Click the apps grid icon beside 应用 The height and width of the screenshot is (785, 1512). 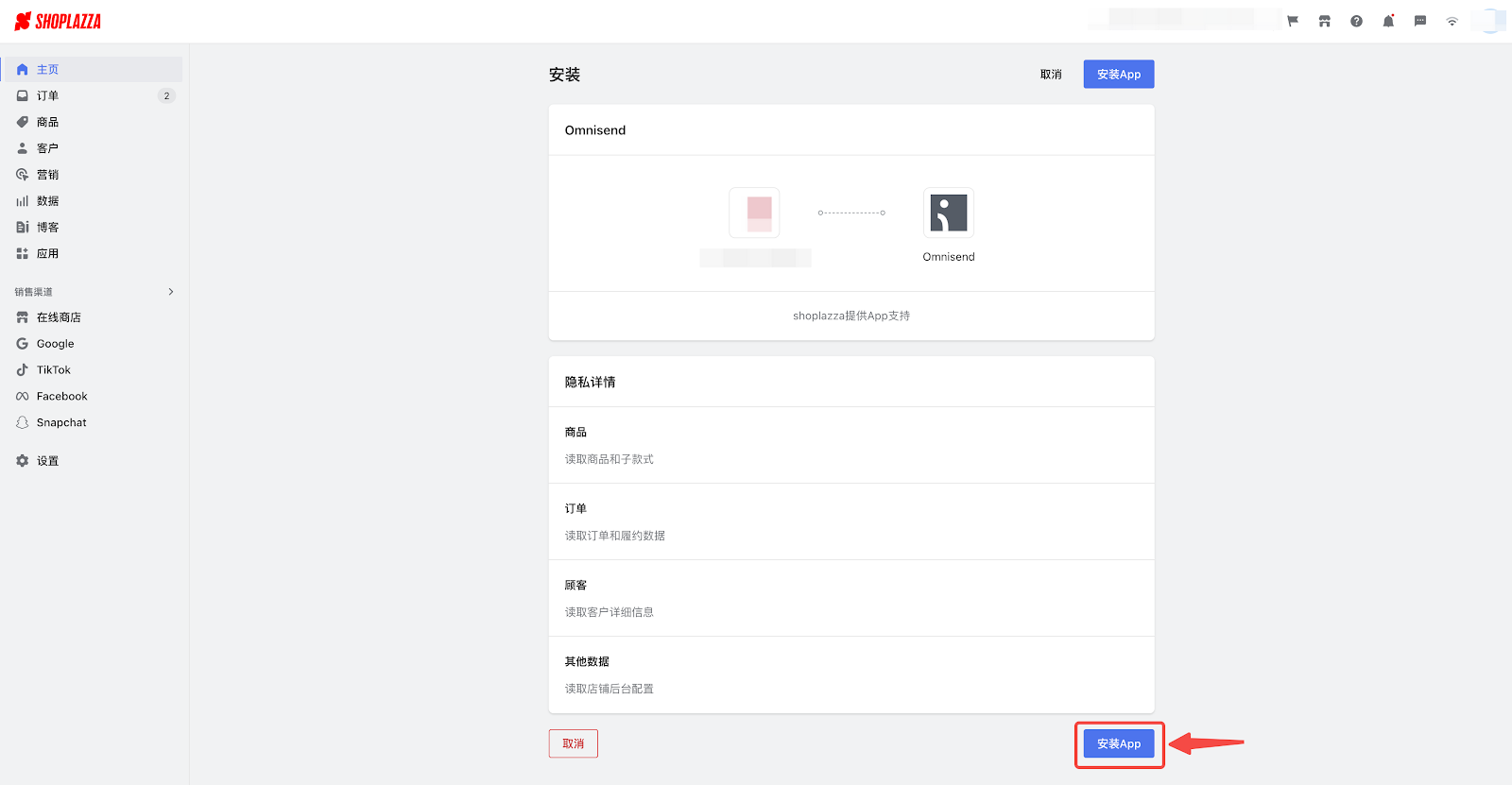[23, 253]
